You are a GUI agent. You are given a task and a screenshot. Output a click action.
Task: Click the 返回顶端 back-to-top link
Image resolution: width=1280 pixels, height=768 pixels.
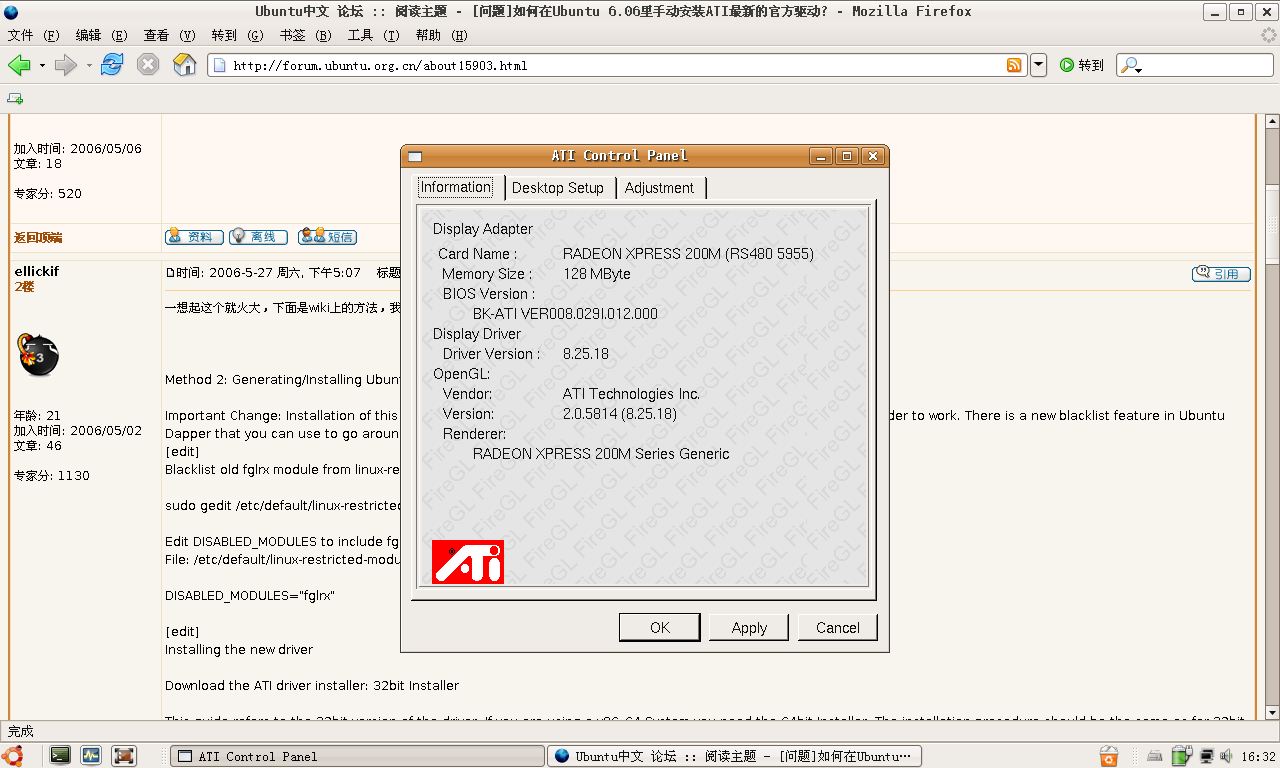pos(38,237)
